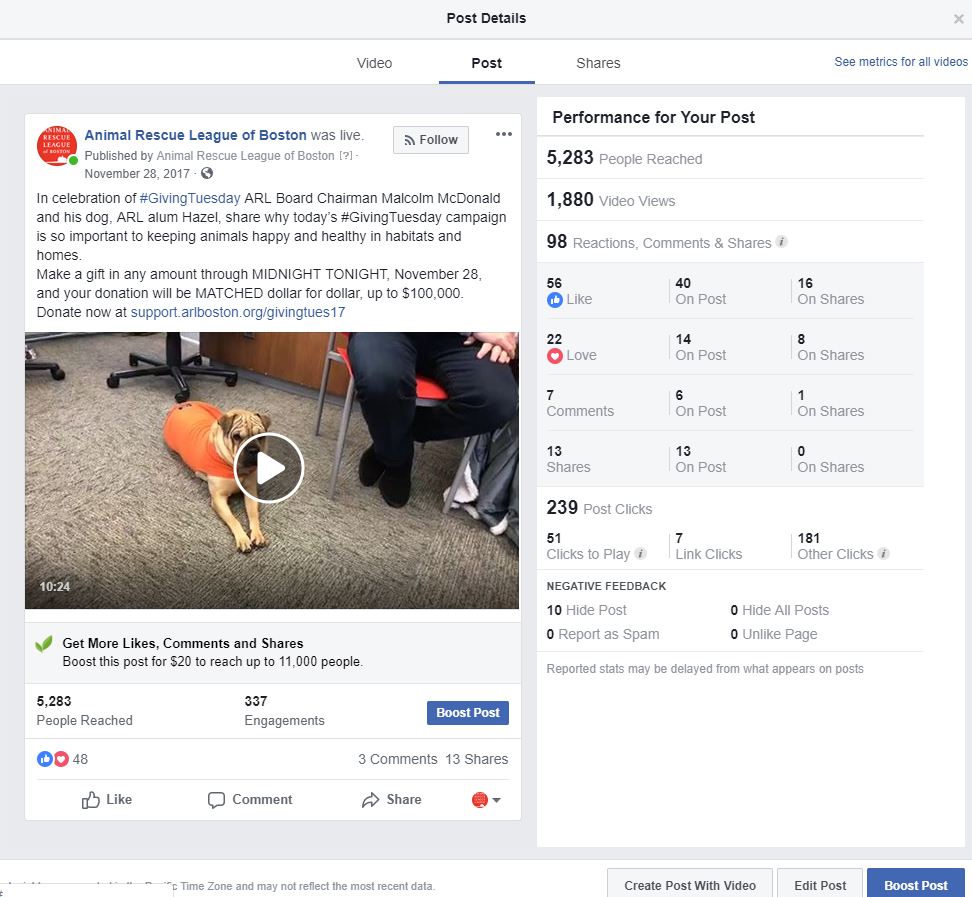Click the thumbs-up Like button under the post

[107, 800]
